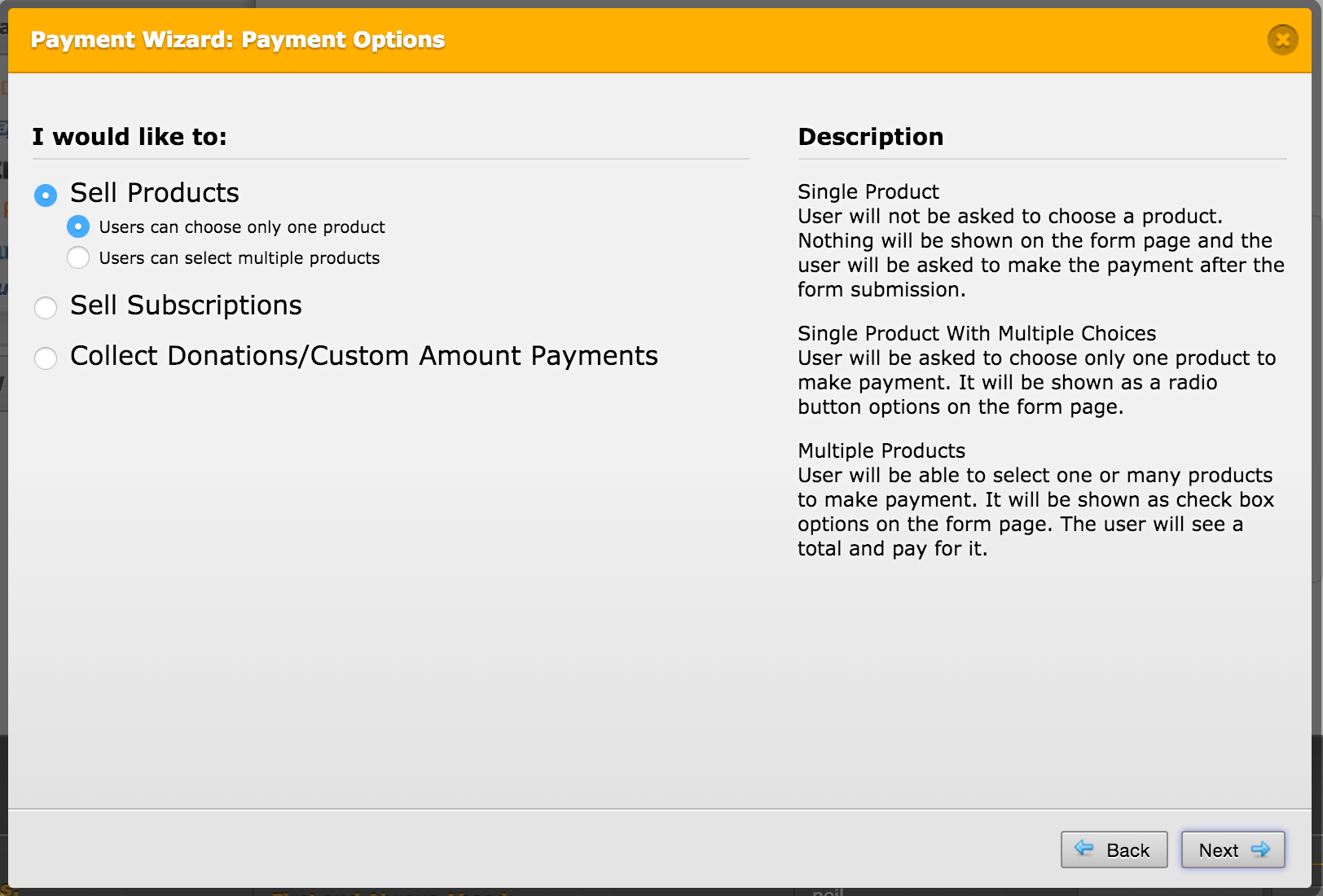Select the Sell Subscriptions option
1323x896 pixels.
46,308
